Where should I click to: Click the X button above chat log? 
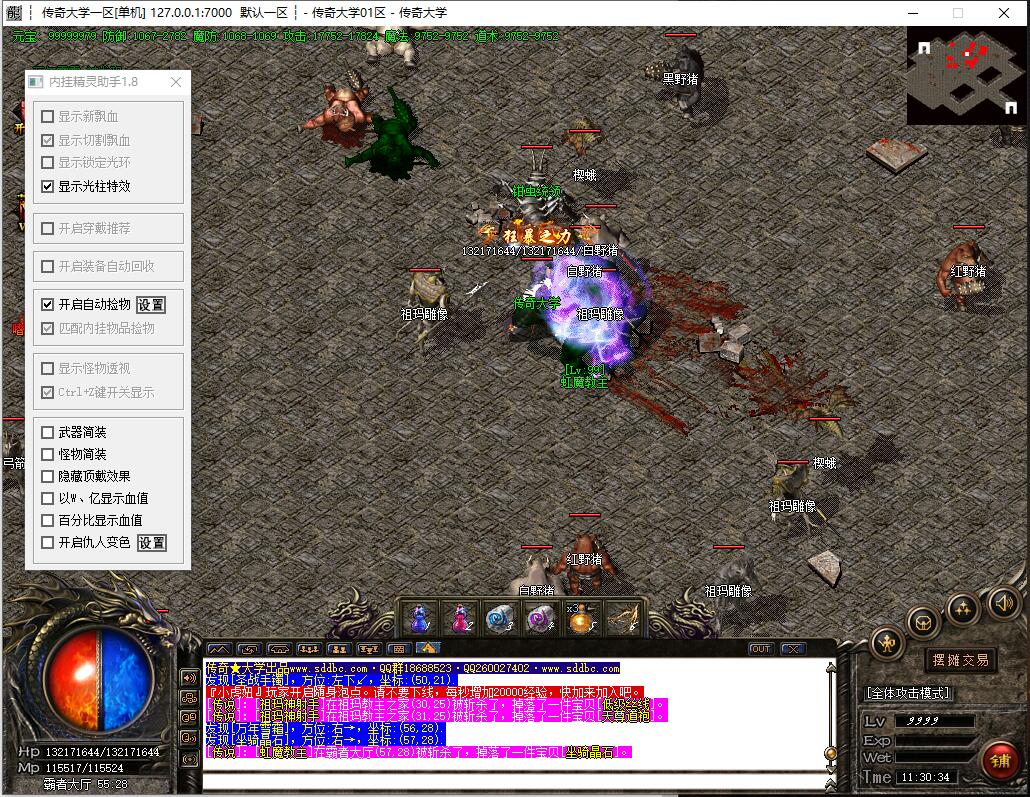click(793, 649)
